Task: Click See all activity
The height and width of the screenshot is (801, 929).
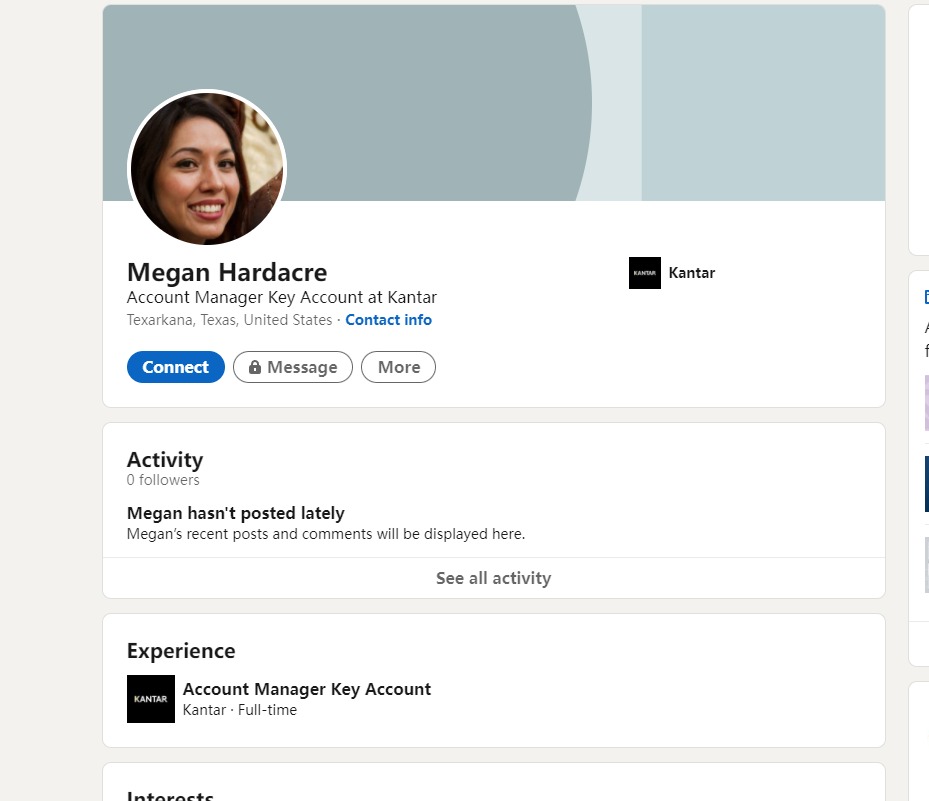Action: click(494, 578)
